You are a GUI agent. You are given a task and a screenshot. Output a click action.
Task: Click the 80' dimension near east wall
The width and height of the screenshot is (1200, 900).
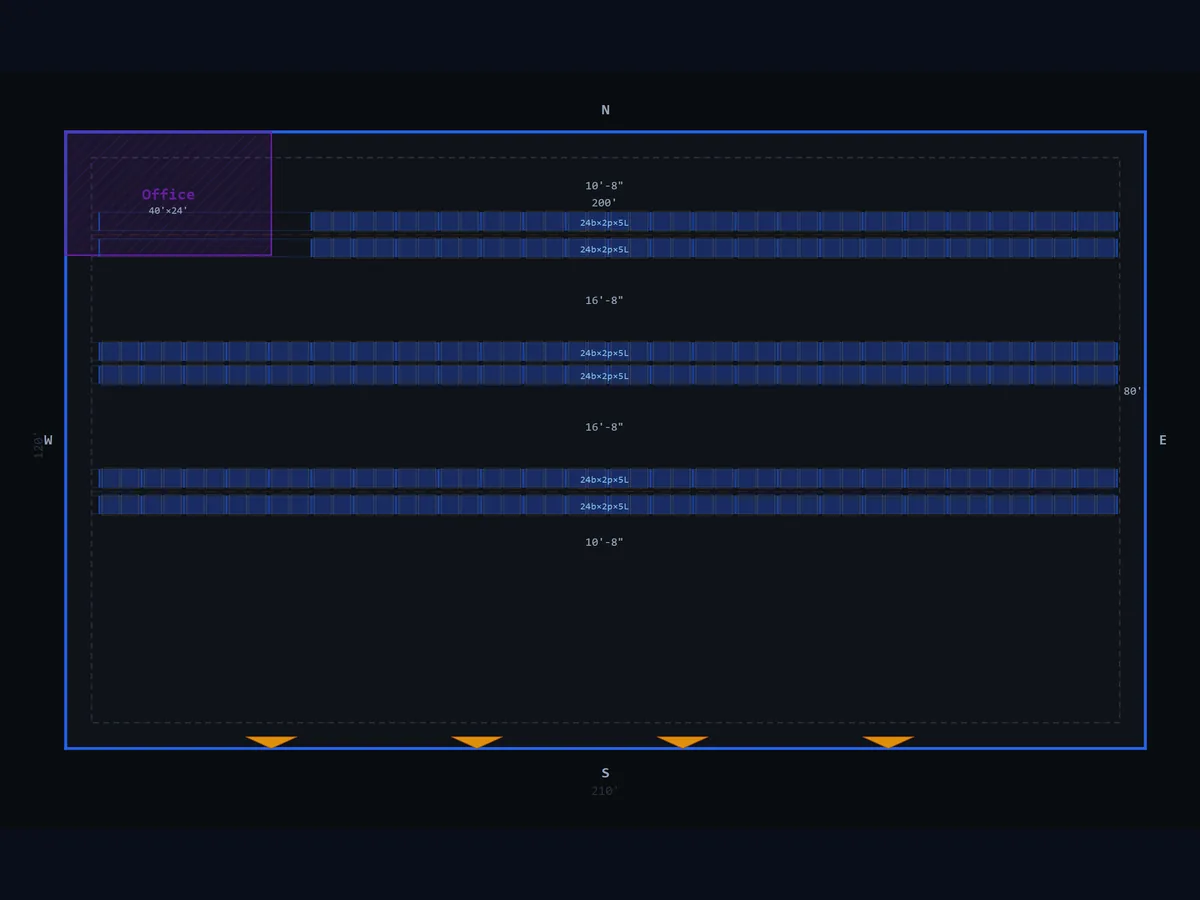(x=1132, y=391)
